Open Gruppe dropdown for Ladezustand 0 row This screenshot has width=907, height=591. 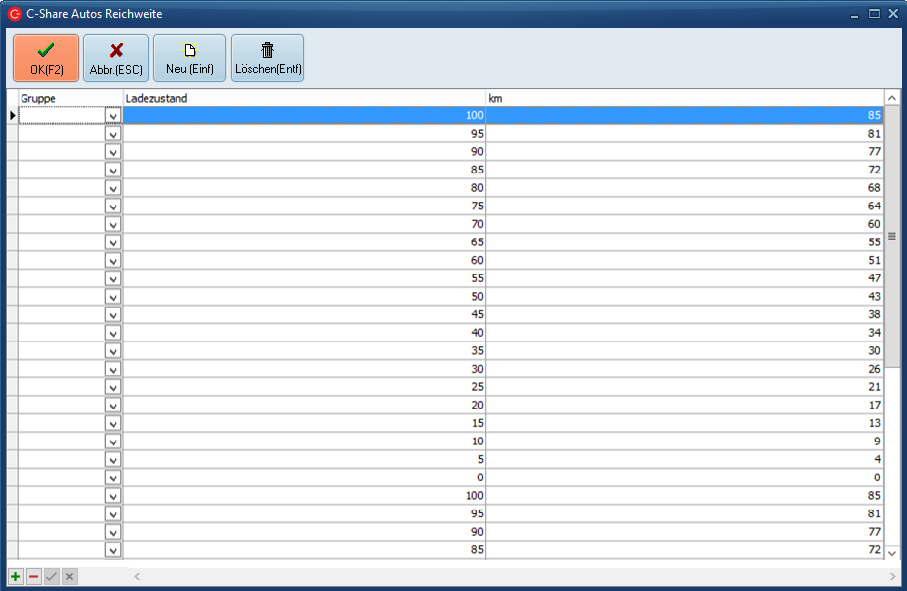click(x=113, y=478)
